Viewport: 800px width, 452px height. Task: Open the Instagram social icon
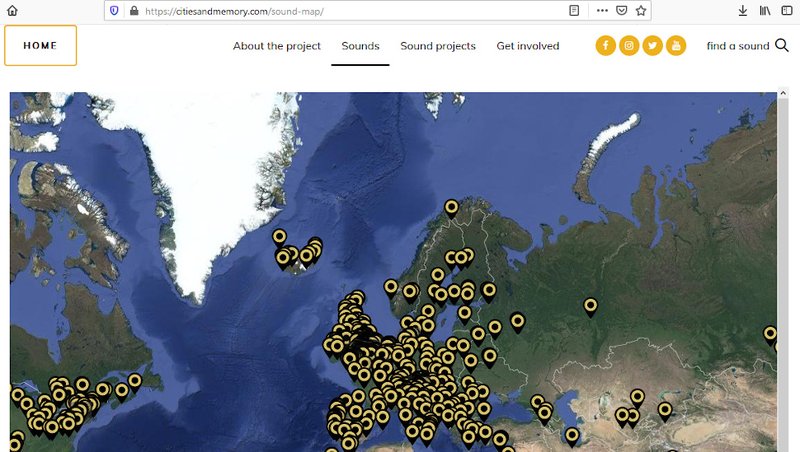629,46
